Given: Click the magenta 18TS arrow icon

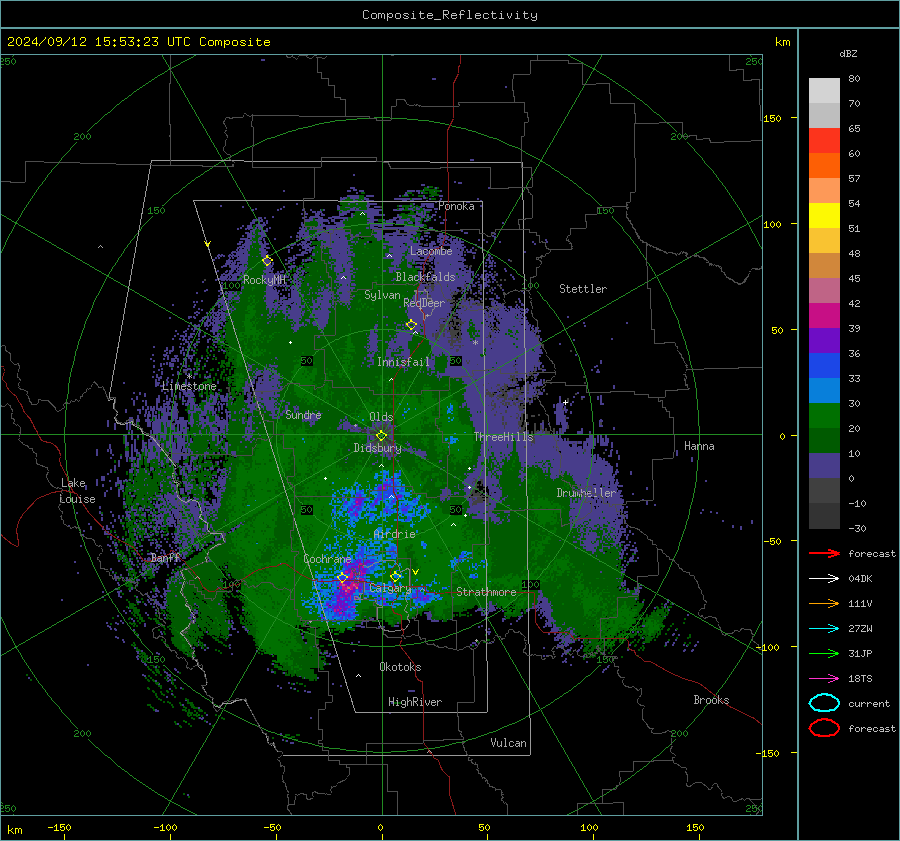Looking at the screenshot, I should (x=824, y=679).
